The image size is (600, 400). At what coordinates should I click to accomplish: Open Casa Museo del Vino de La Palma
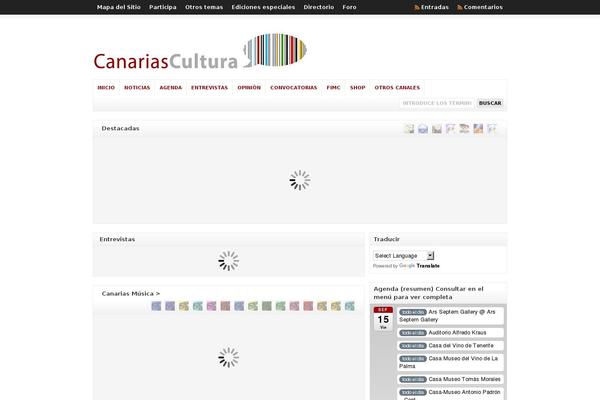pyautogui.click(x=450, y=362)
